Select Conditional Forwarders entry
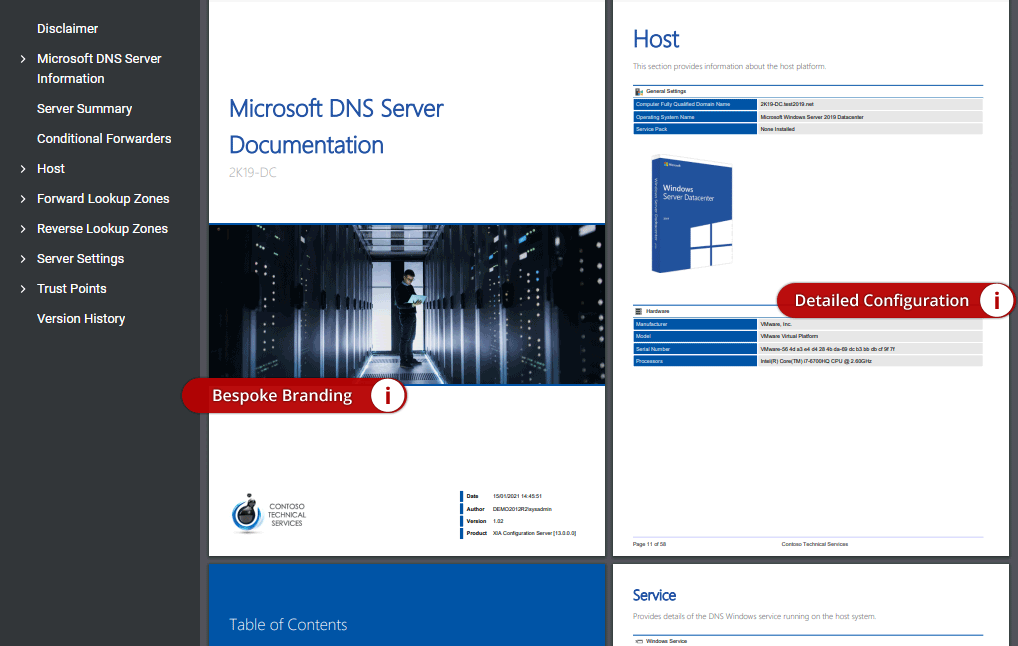The height and width of the screenshot is (646, 1018). tap(104, 138)
